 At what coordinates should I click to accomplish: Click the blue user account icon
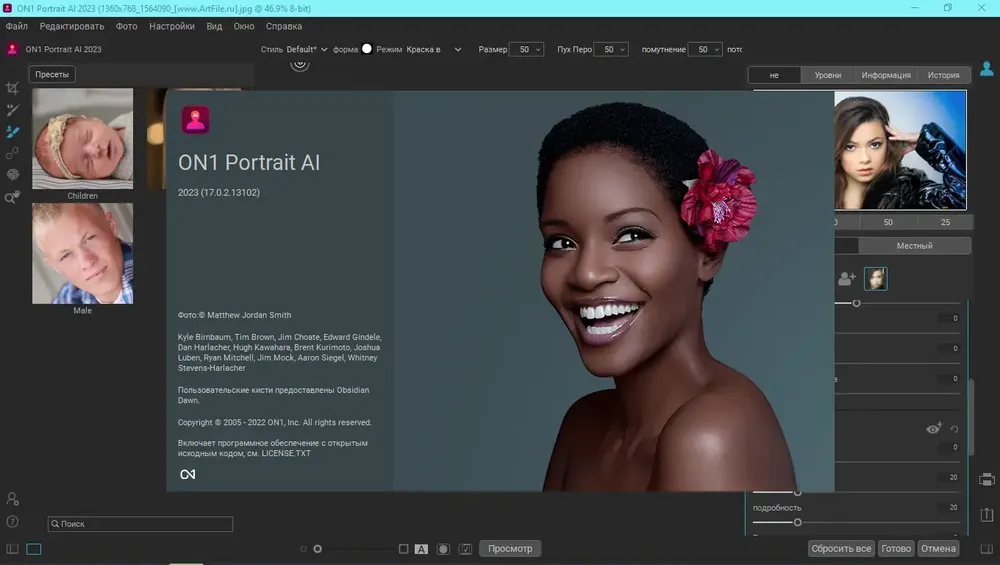987,69
